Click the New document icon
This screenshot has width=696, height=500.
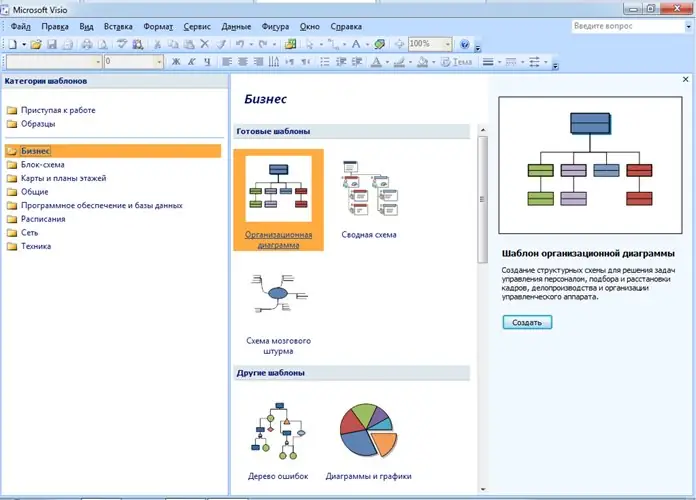point(13,44)
